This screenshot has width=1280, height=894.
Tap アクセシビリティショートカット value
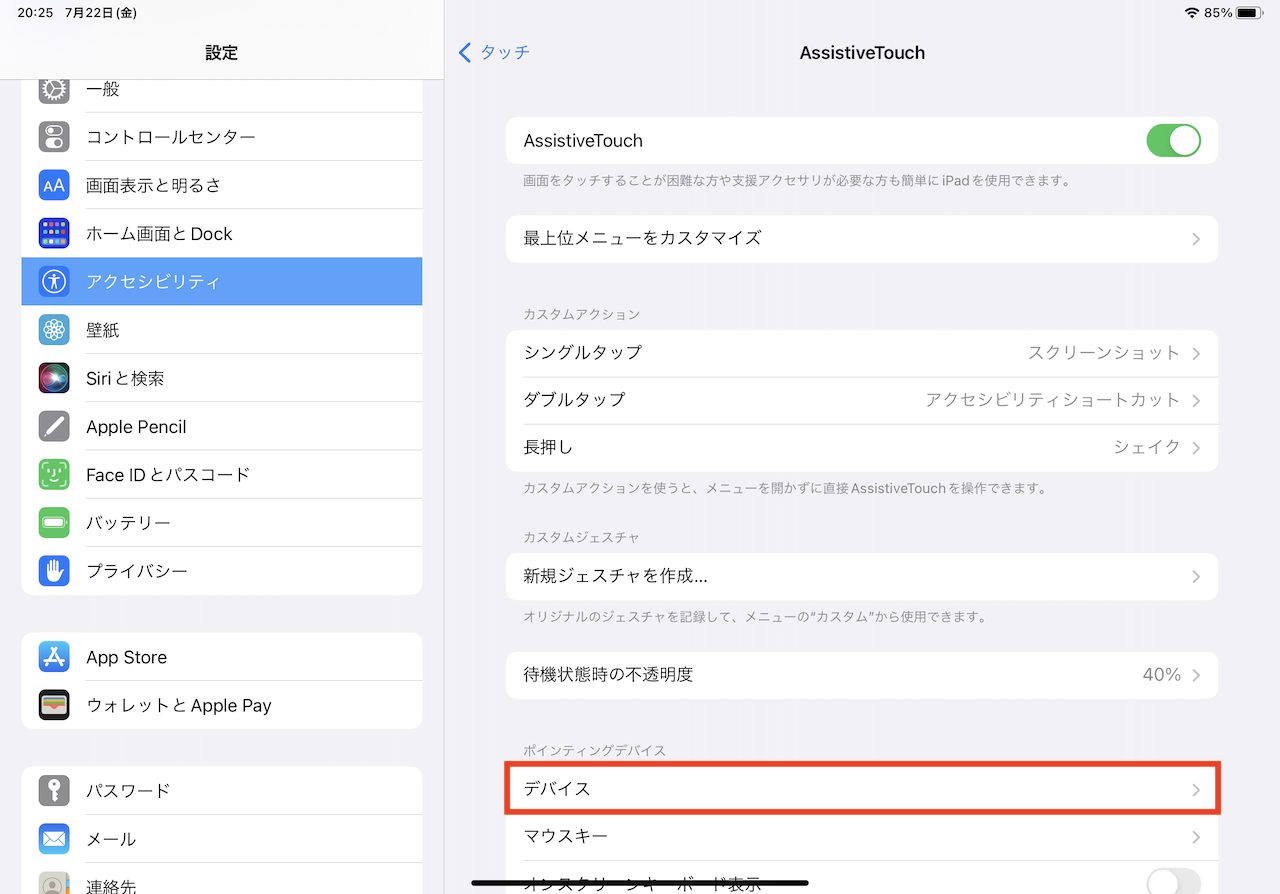1053,400
